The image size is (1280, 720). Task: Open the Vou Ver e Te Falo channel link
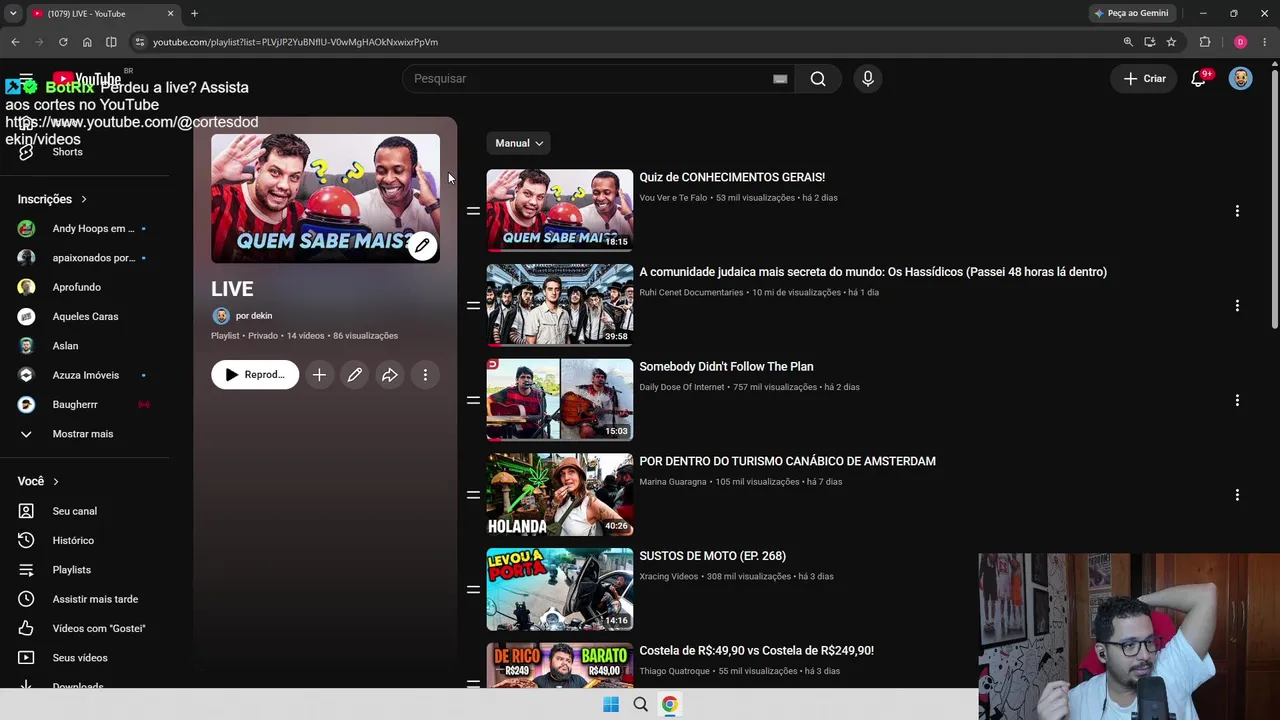point(674,198)
